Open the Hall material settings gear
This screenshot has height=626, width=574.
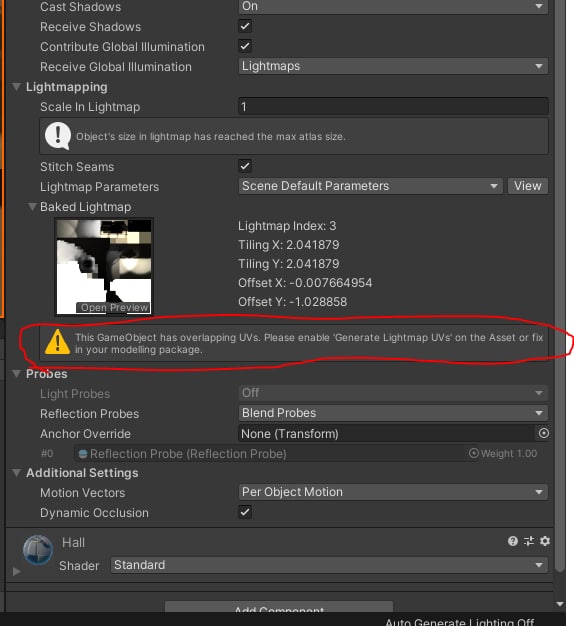(545, 541)
